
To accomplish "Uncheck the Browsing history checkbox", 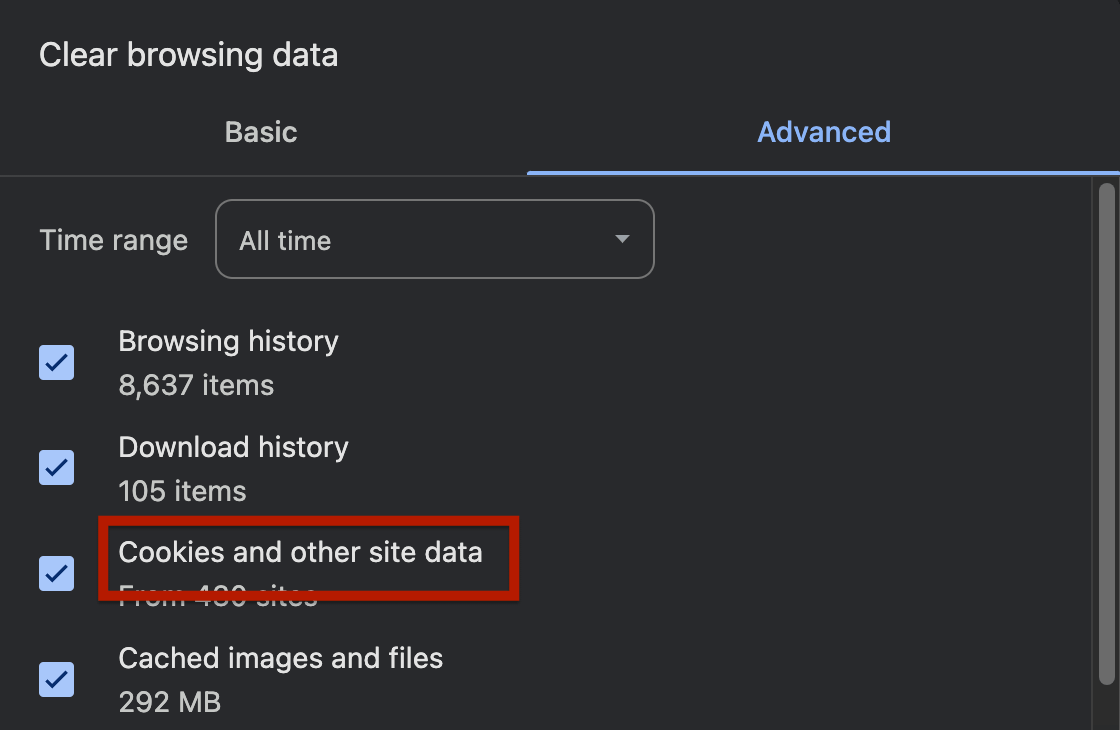I will click(56, 363).
